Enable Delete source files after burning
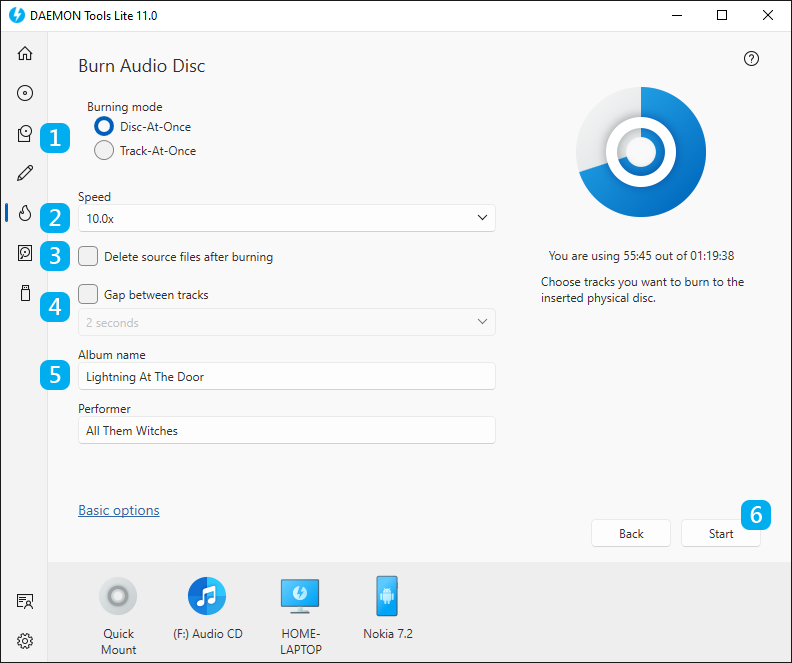 [x=88, y=257]
